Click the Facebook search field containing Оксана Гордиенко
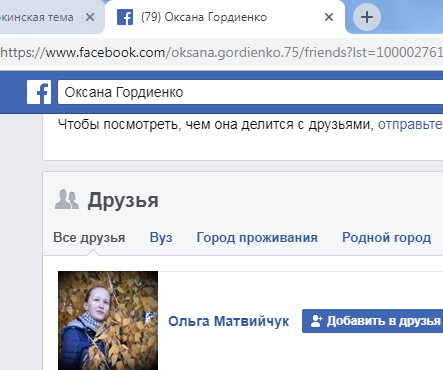The image size is (443, 370). coord(250,92)
